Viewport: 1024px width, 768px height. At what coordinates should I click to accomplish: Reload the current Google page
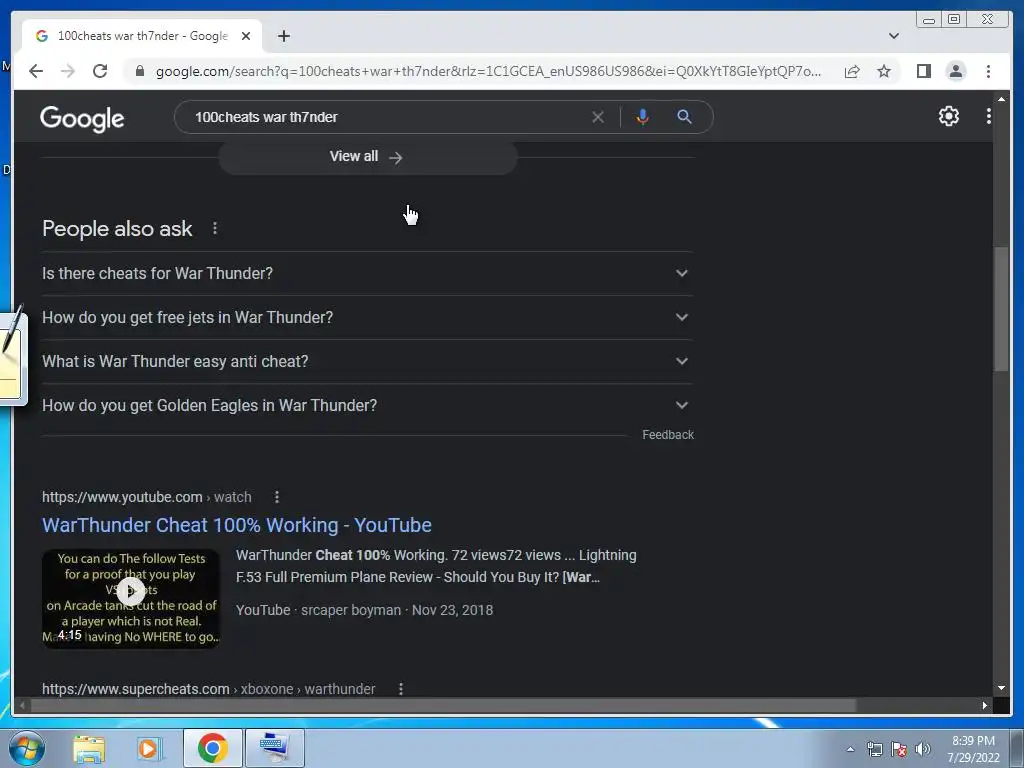click(100, 71)
